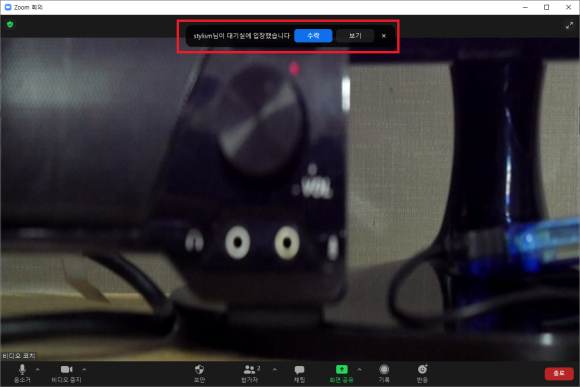The height and width of the screenshot is (387, 580).
Task: Expand share options arrow beside 화면 공유
Action: coord(360,369)
